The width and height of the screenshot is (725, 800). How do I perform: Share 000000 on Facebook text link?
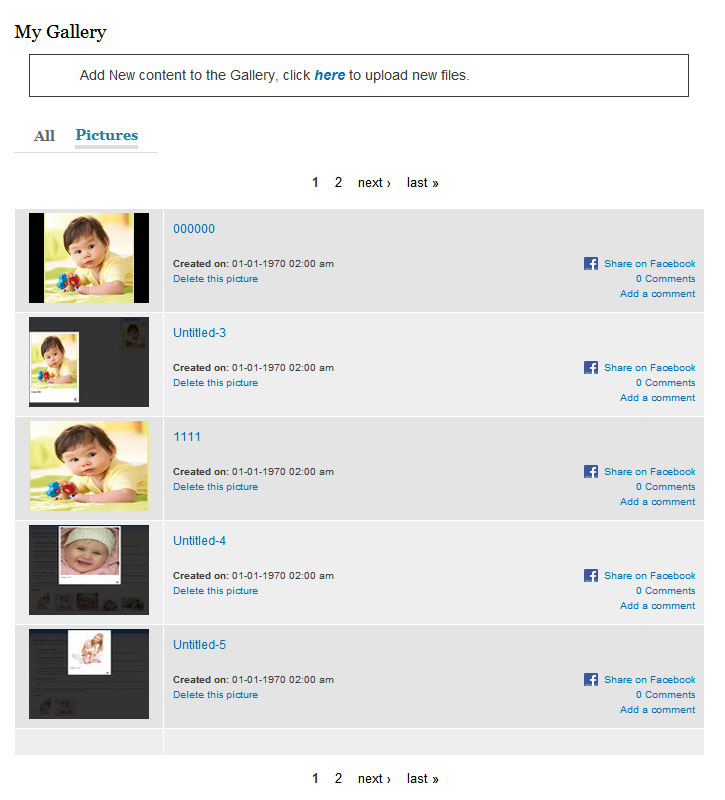pyautogui.click(x=649, y=264)
